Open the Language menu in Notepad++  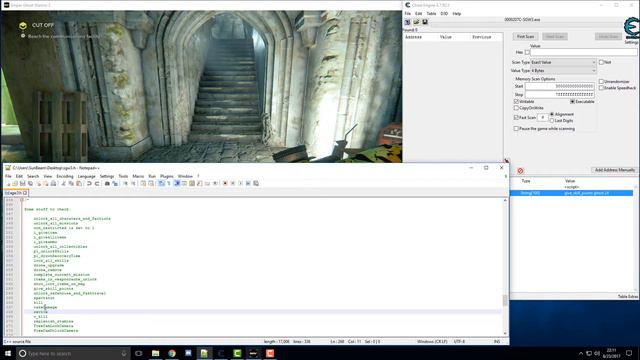coord(87,176)
